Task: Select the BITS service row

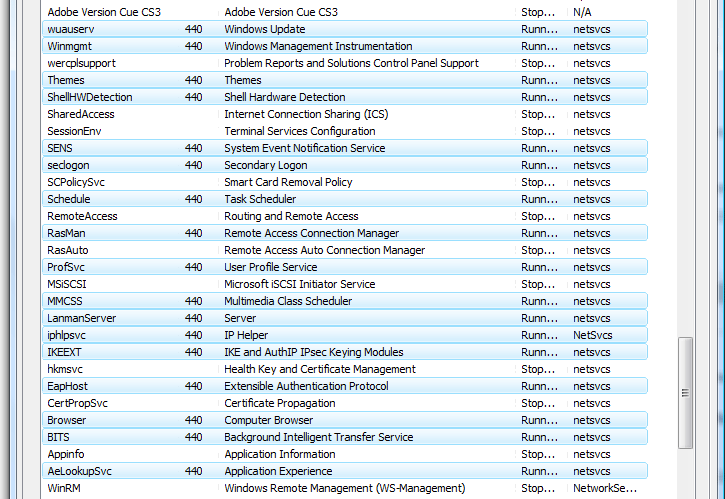Action: coord(344,437)
